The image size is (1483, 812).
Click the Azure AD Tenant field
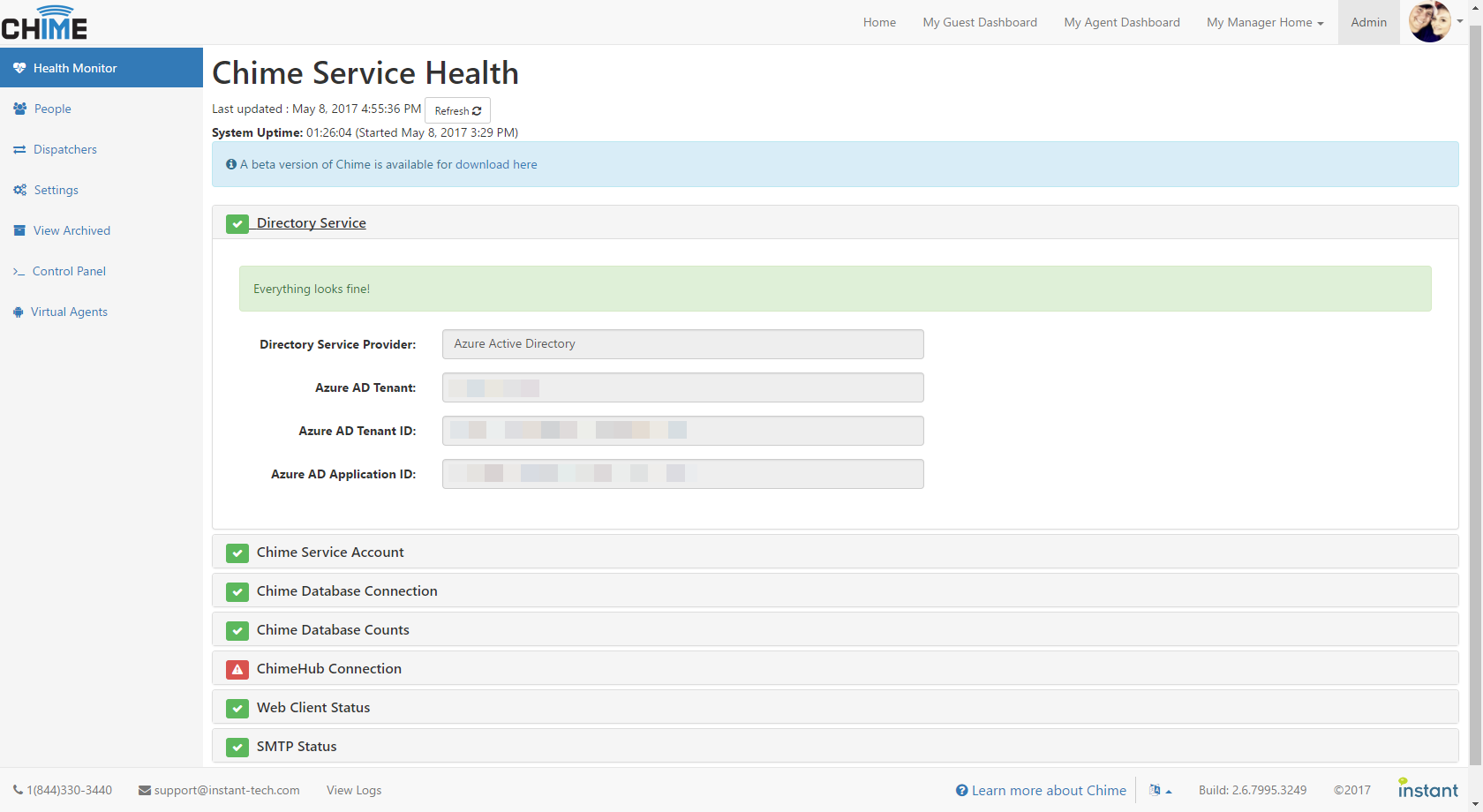click(x=682, y=387)
